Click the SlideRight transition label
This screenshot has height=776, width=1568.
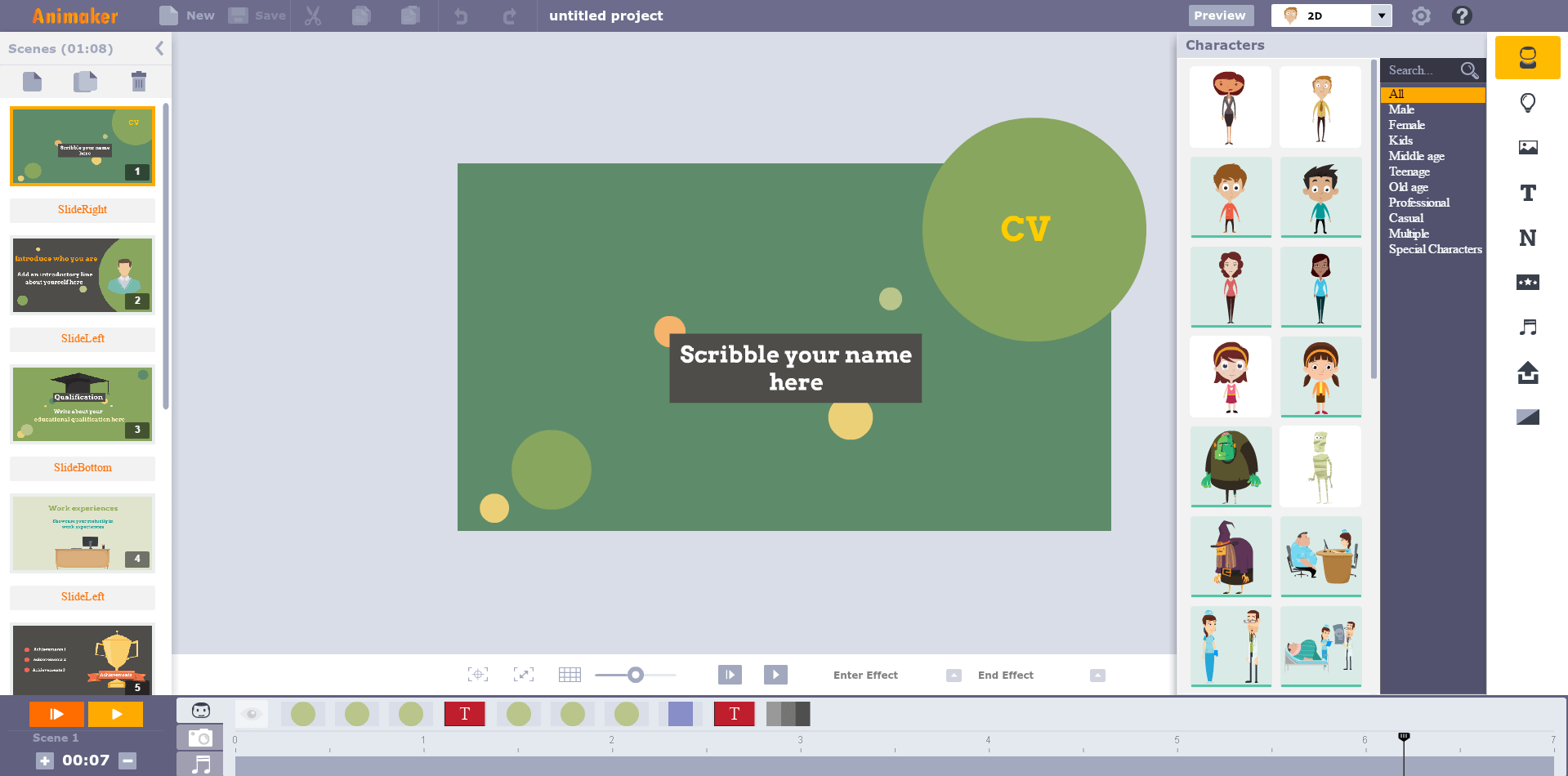[x=83, y=210]
